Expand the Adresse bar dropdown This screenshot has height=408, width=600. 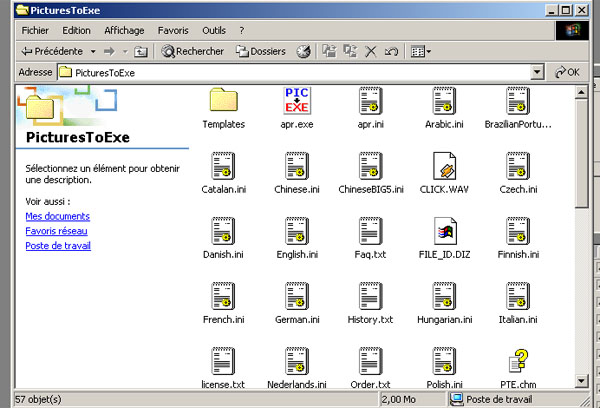537,72
